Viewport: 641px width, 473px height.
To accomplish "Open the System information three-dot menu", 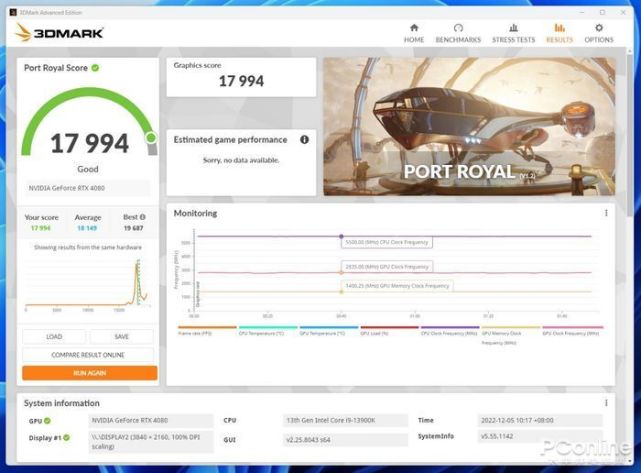I will click(606, 403).
